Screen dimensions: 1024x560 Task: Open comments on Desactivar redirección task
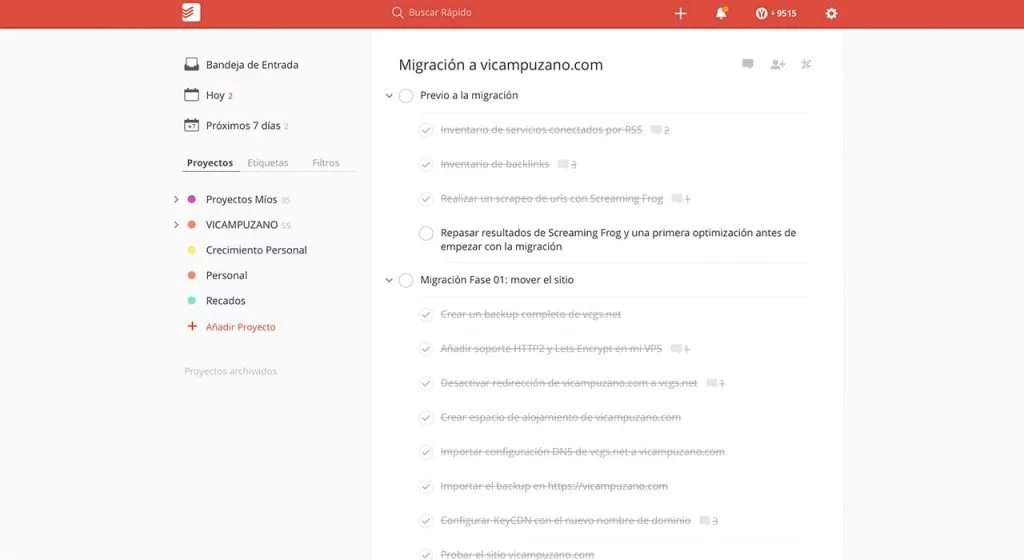(716, 383)
